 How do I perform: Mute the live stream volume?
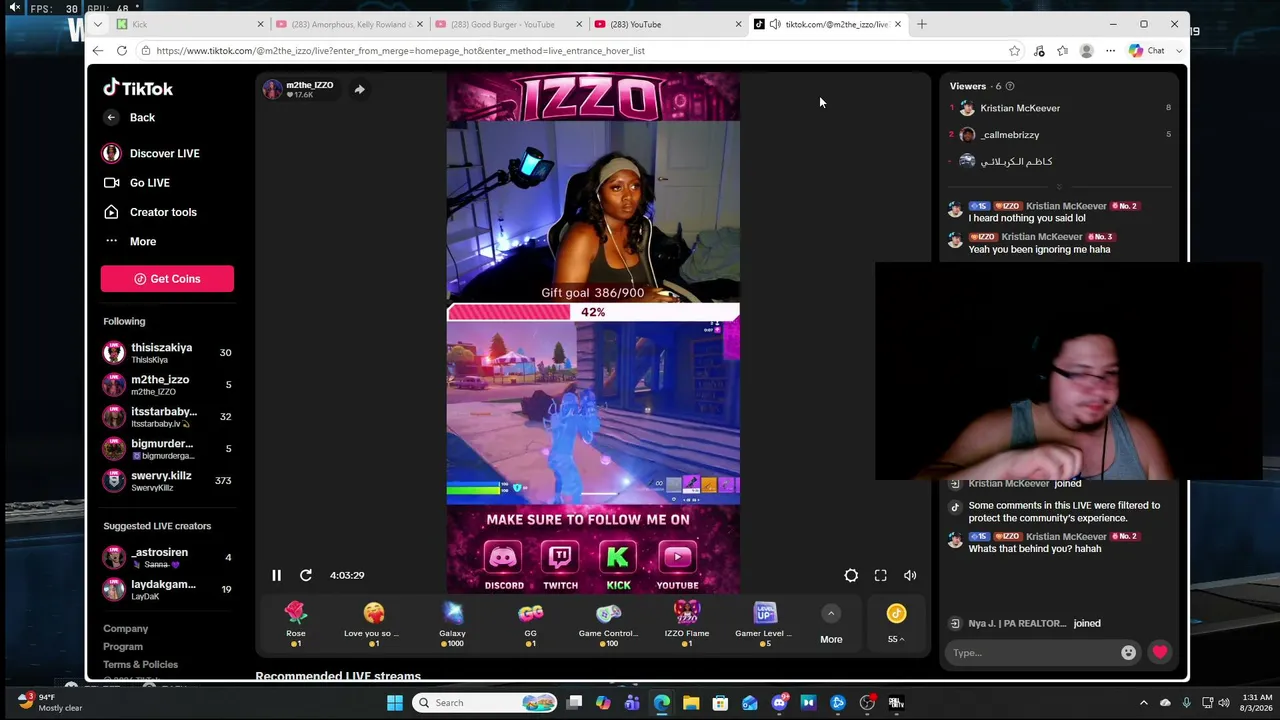[x=910, y=575]
